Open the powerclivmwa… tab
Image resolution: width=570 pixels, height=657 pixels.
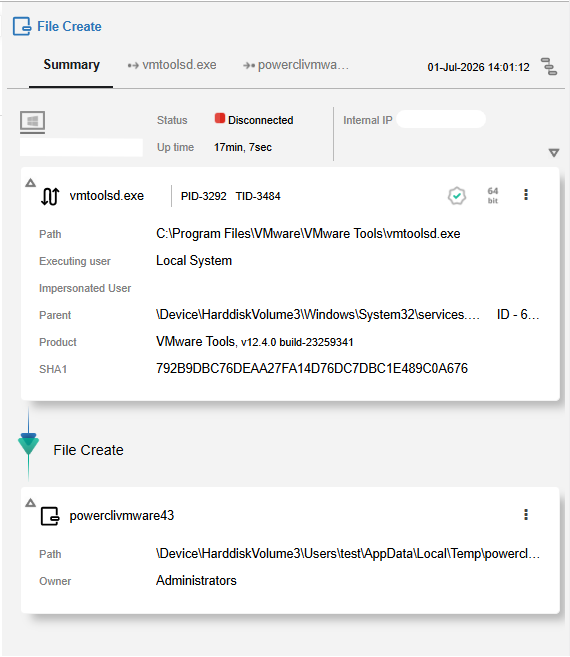click(296, 65)
